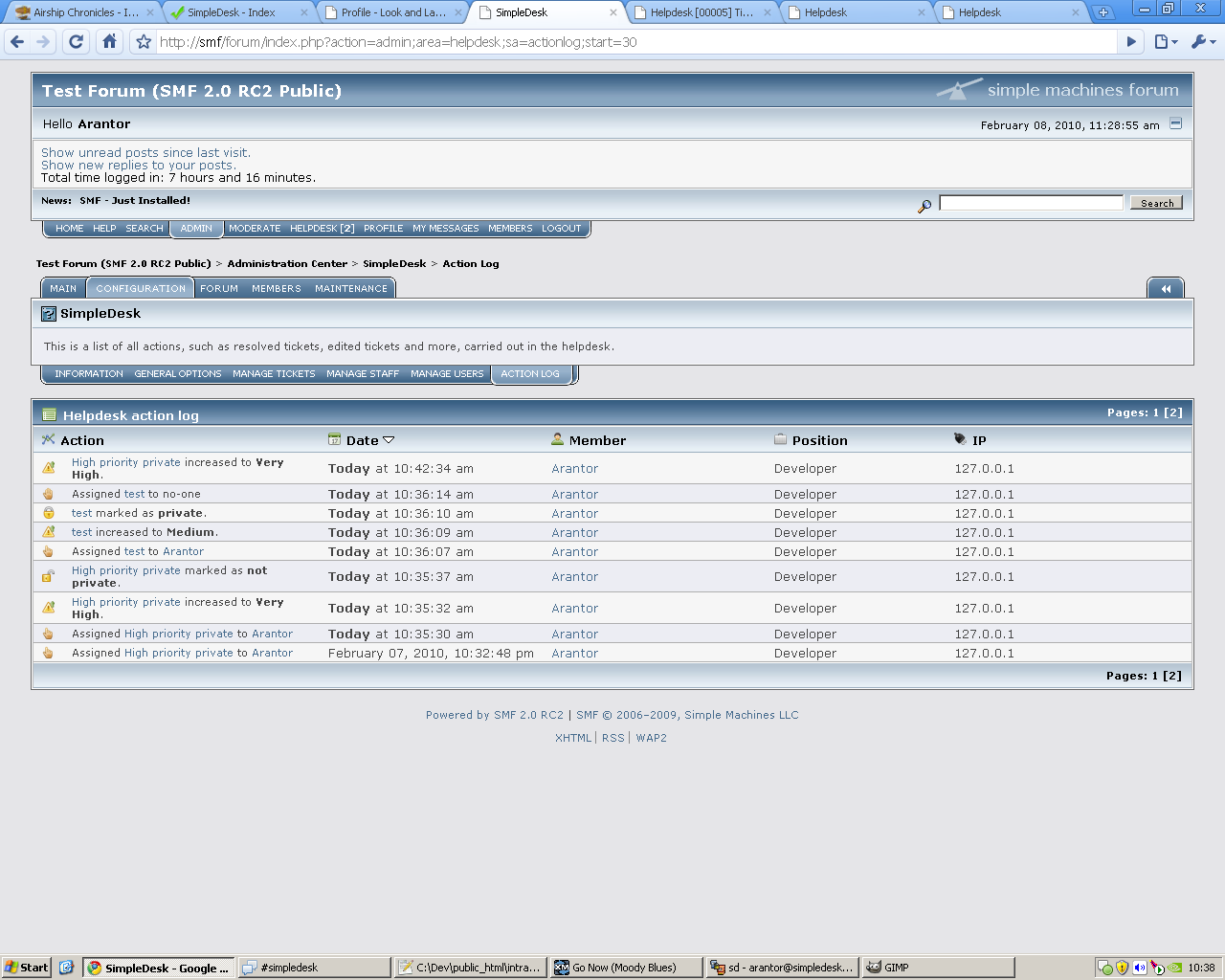Switch to the Helpdesk [00005] tab
Viewport: 1225px width, 980px height.
[x=702, y=12]
